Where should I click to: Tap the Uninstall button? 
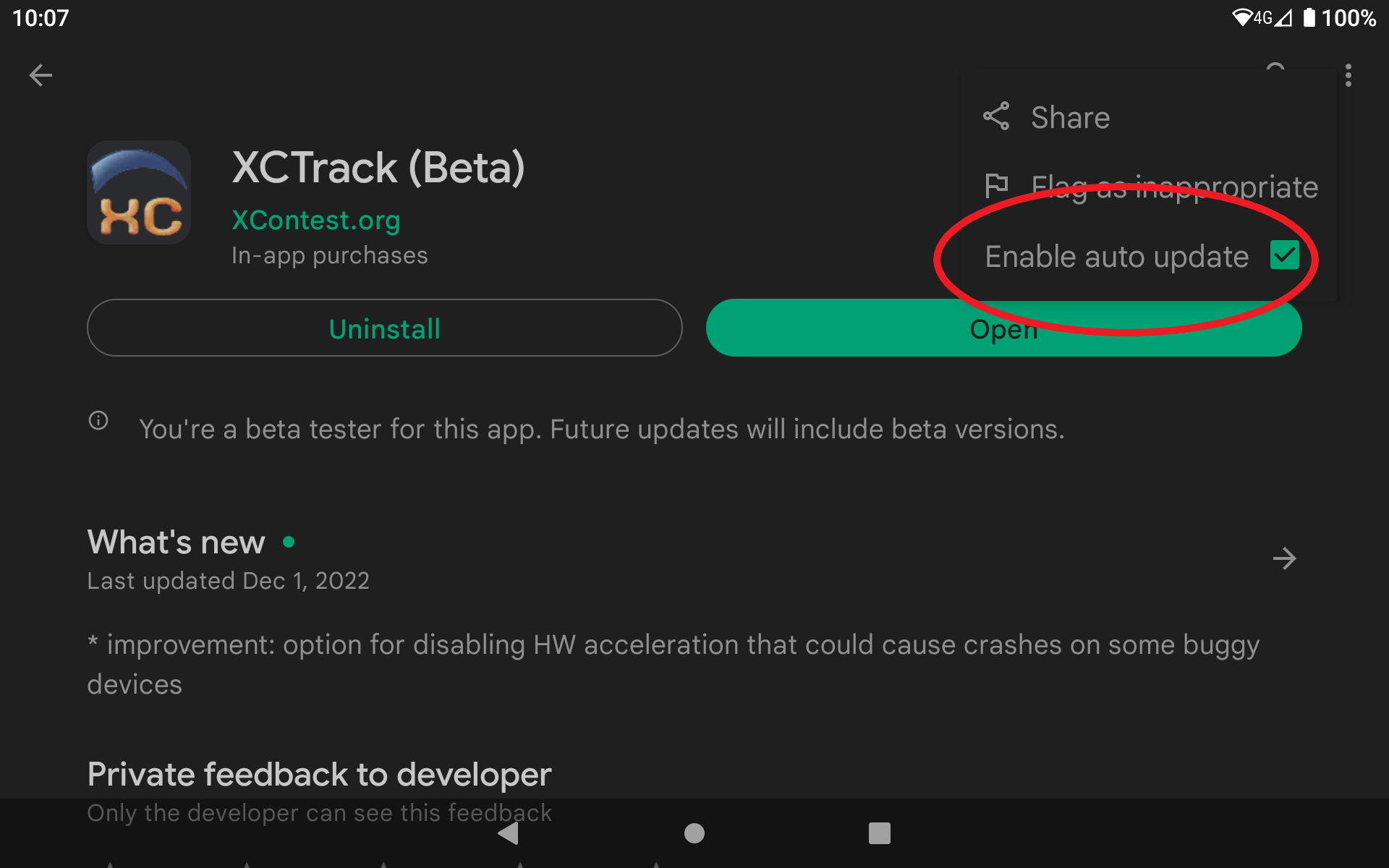tap(384, 328)
